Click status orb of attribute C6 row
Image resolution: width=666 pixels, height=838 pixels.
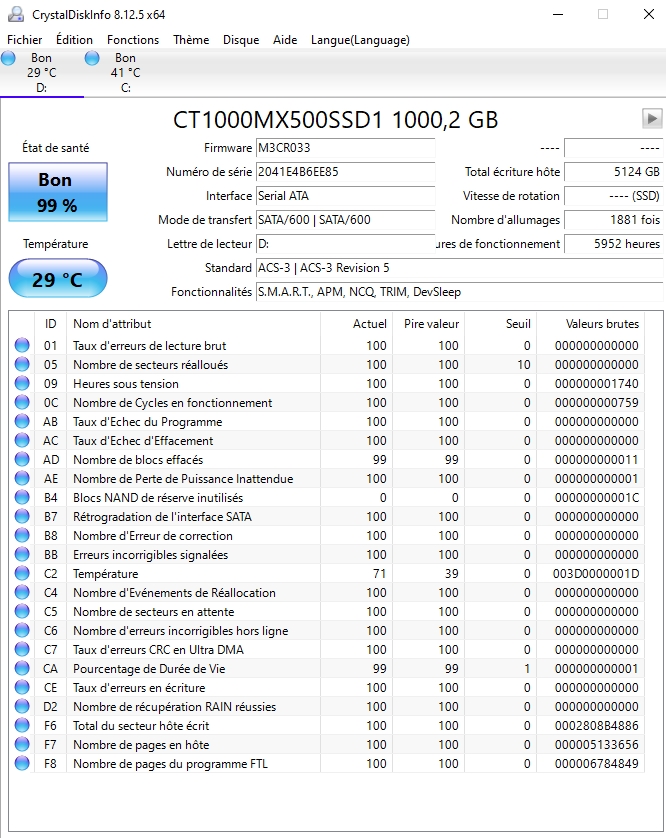(x=22, y=630)
